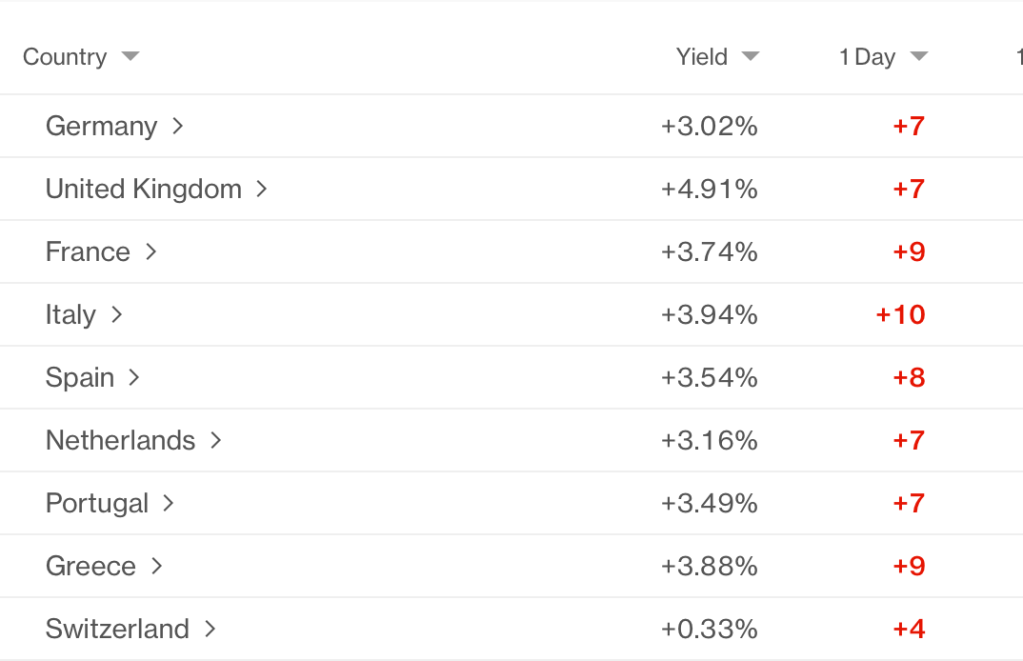1023x661 pixels.
Task: Sort table by Country column arrow
Action: (x=130, y=57)
